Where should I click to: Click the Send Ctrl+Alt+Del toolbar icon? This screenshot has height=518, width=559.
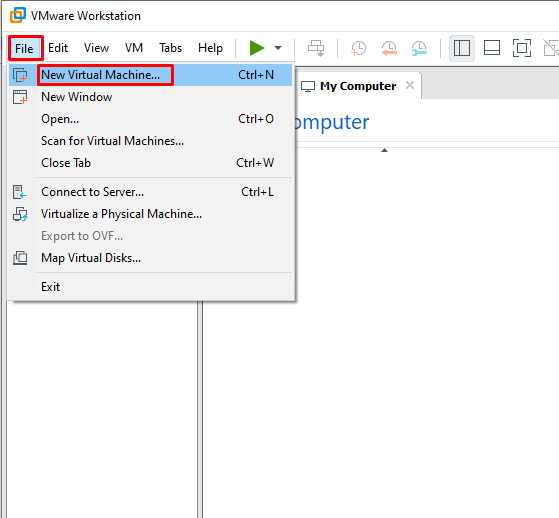click(316, 48)
